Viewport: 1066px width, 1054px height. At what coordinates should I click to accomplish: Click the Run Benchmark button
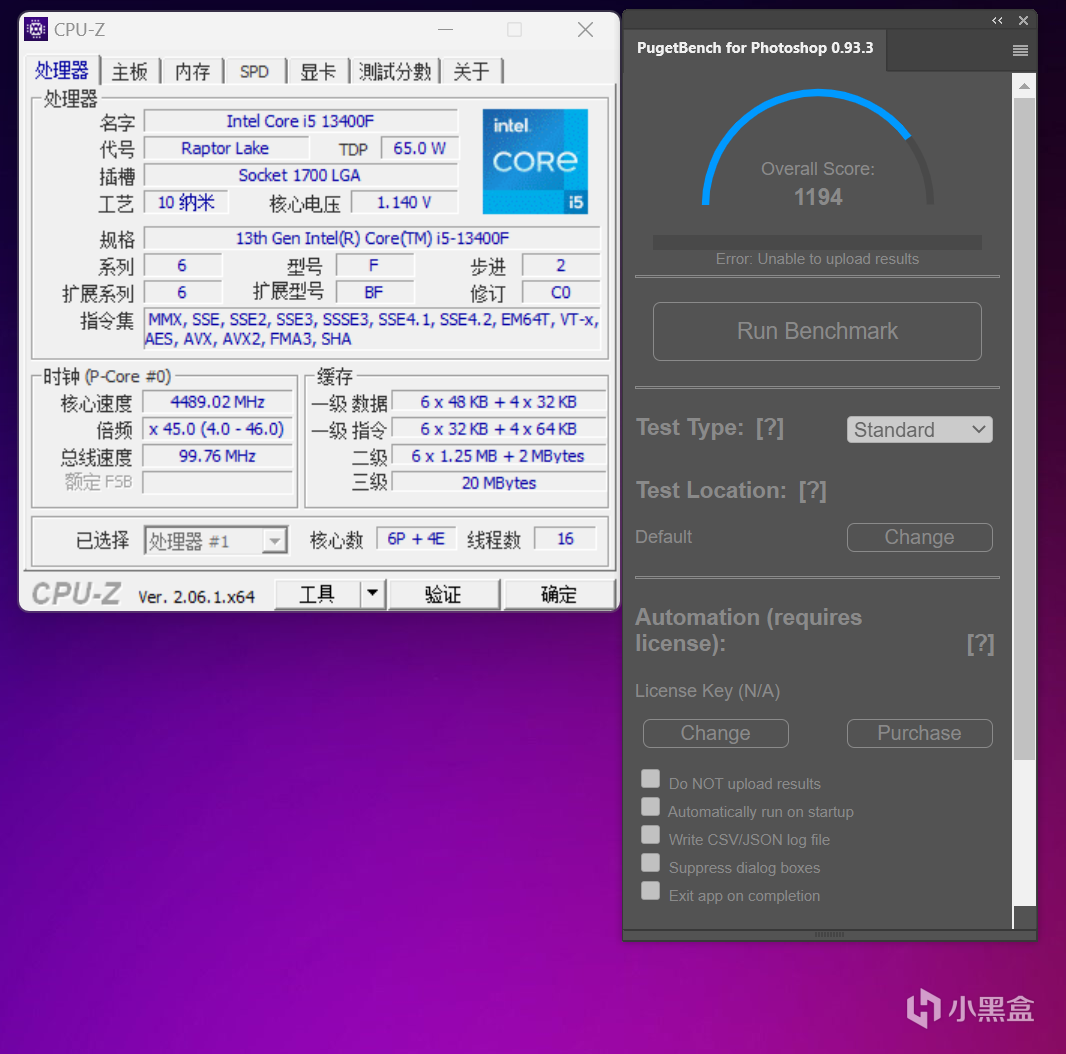[817, 331]
